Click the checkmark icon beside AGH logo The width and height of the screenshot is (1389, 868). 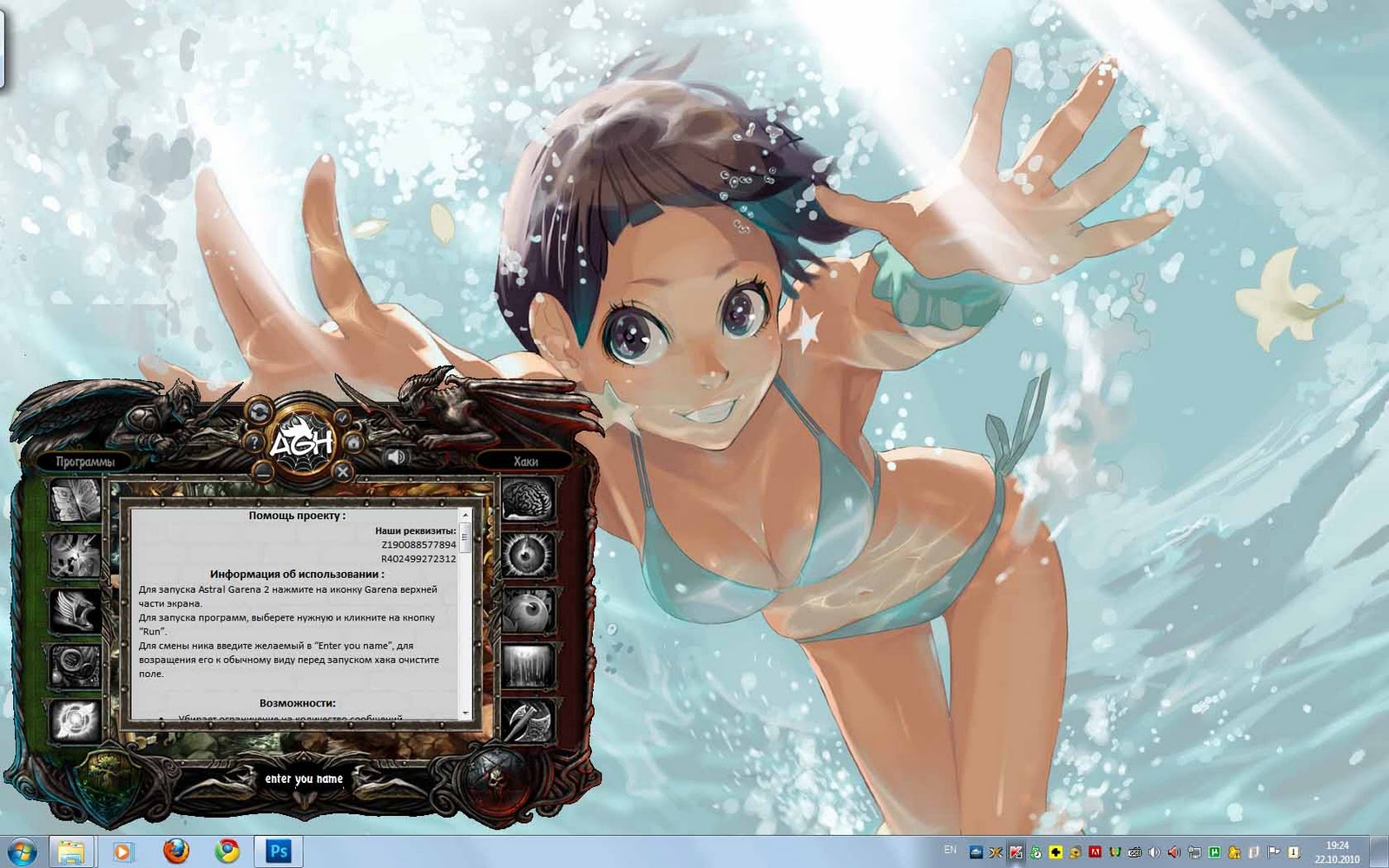(344, 418)
